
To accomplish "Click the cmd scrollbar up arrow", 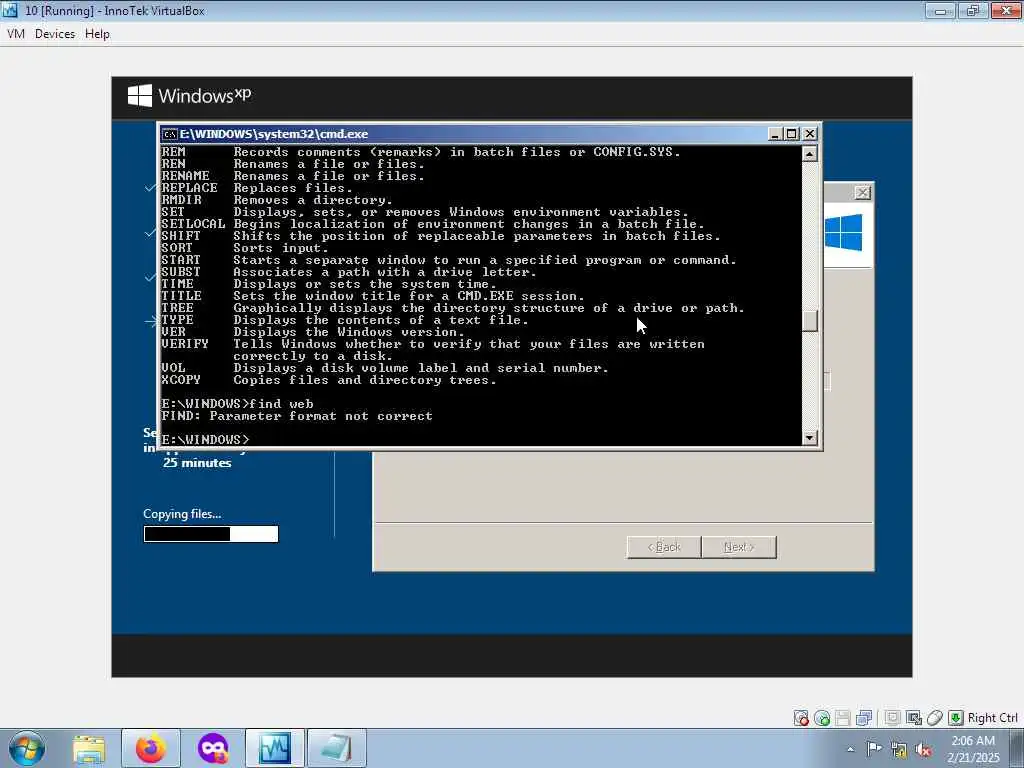I will [x=810, y=154].
